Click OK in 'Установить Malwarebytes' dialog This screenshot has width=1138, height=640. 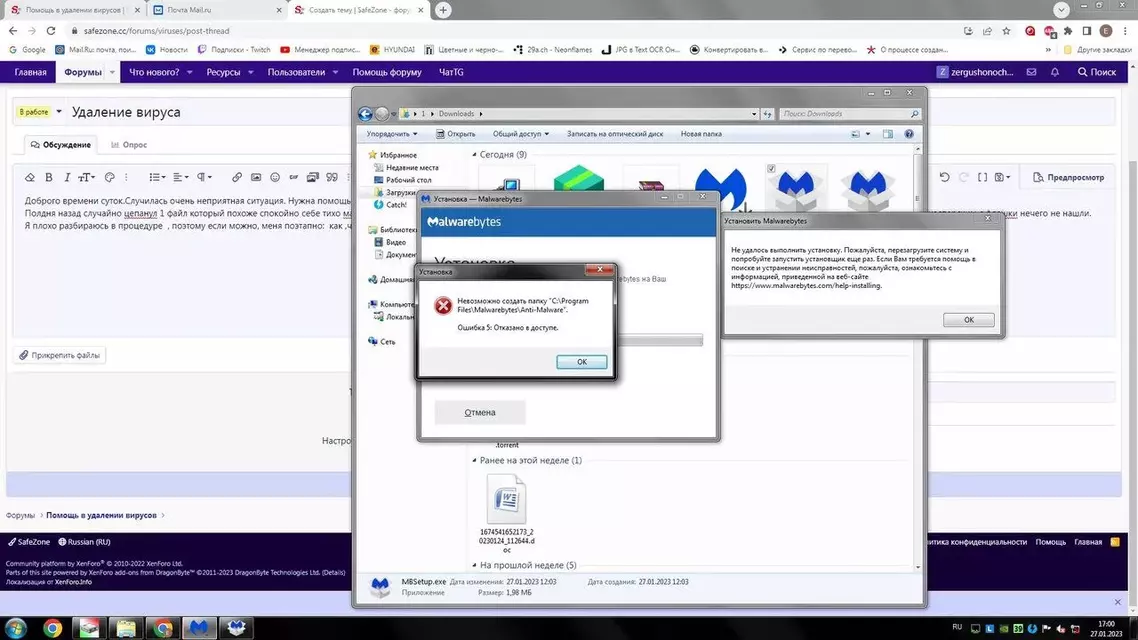(968, 319)
